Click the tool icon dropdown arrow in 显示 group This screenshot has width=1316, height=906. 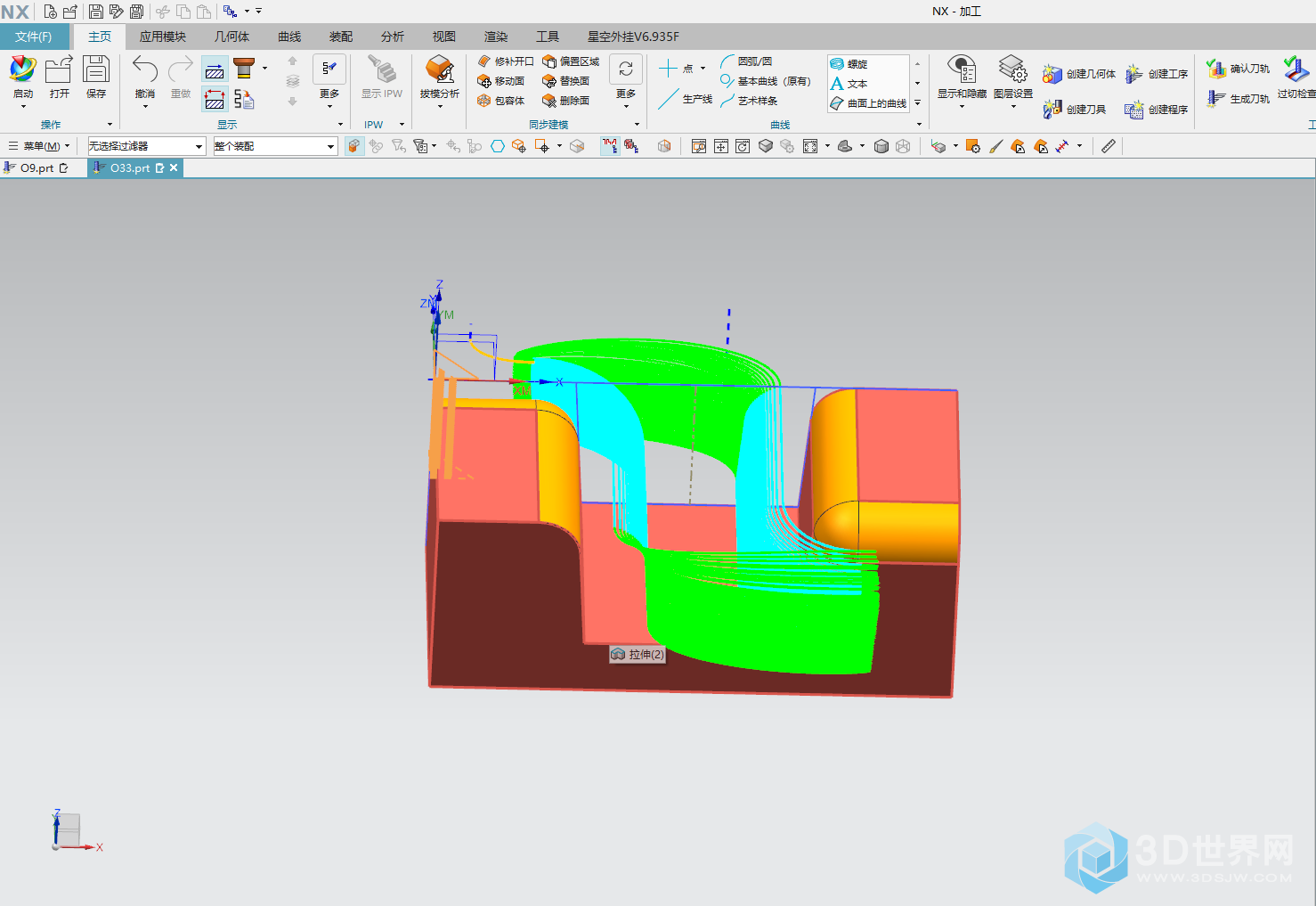pyautogui.click(x=264, y=68)
